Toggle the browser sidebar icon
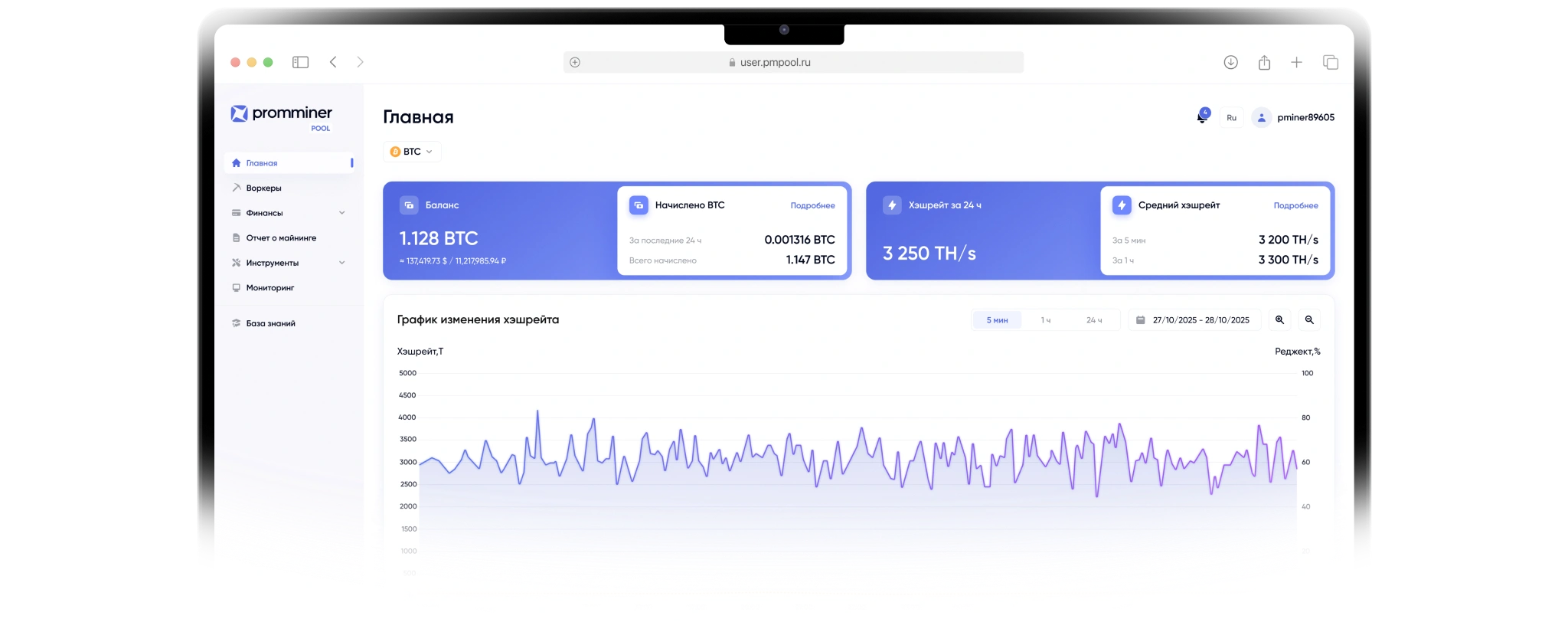 (300, 62)
